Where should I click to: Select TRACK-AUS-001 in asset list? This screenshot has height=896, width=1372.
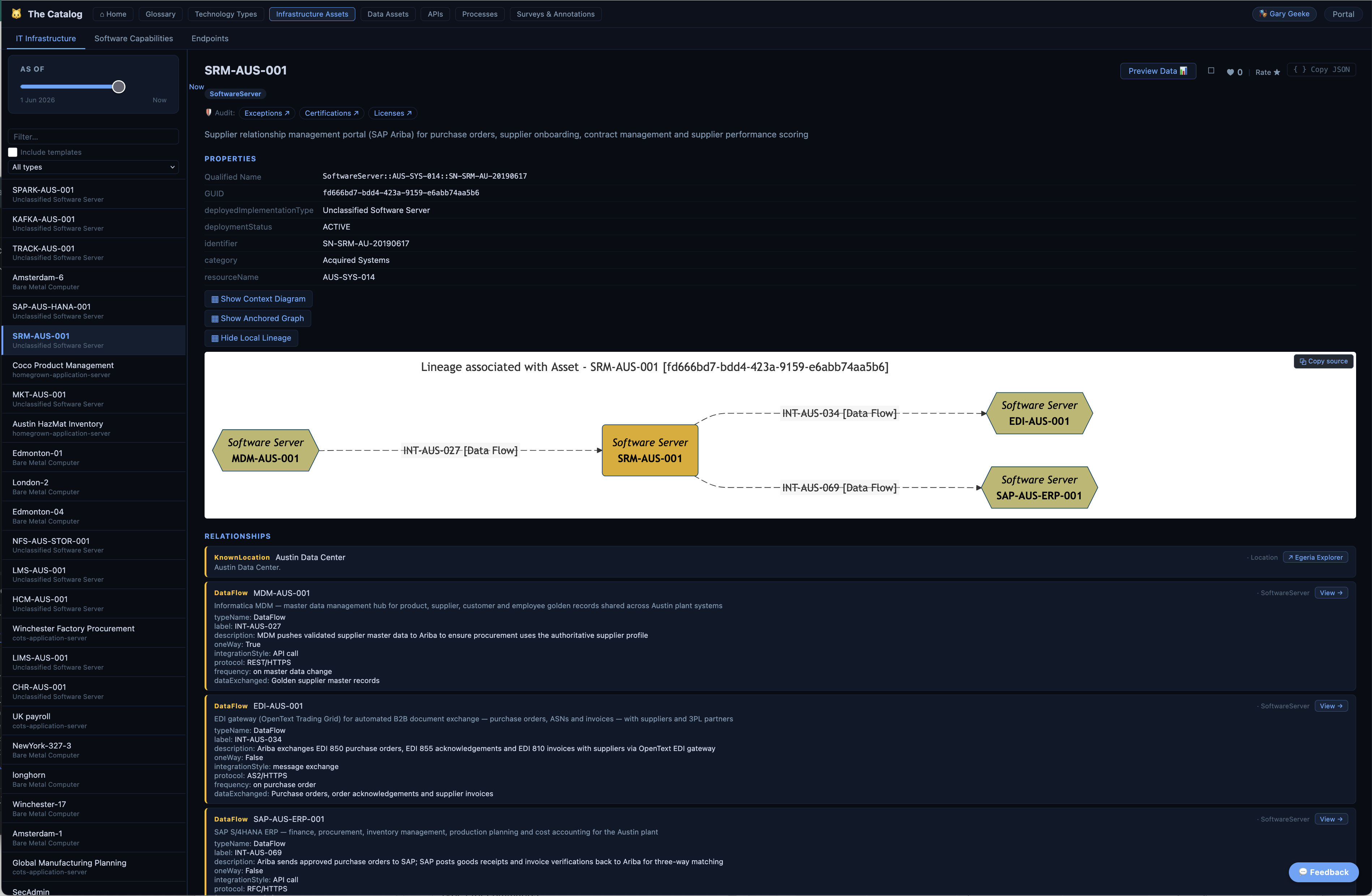(93, 252)
